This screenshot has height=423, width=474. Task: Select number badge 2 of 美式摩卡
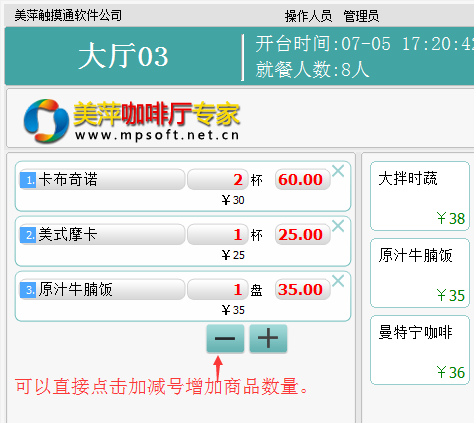coord(28,235)
